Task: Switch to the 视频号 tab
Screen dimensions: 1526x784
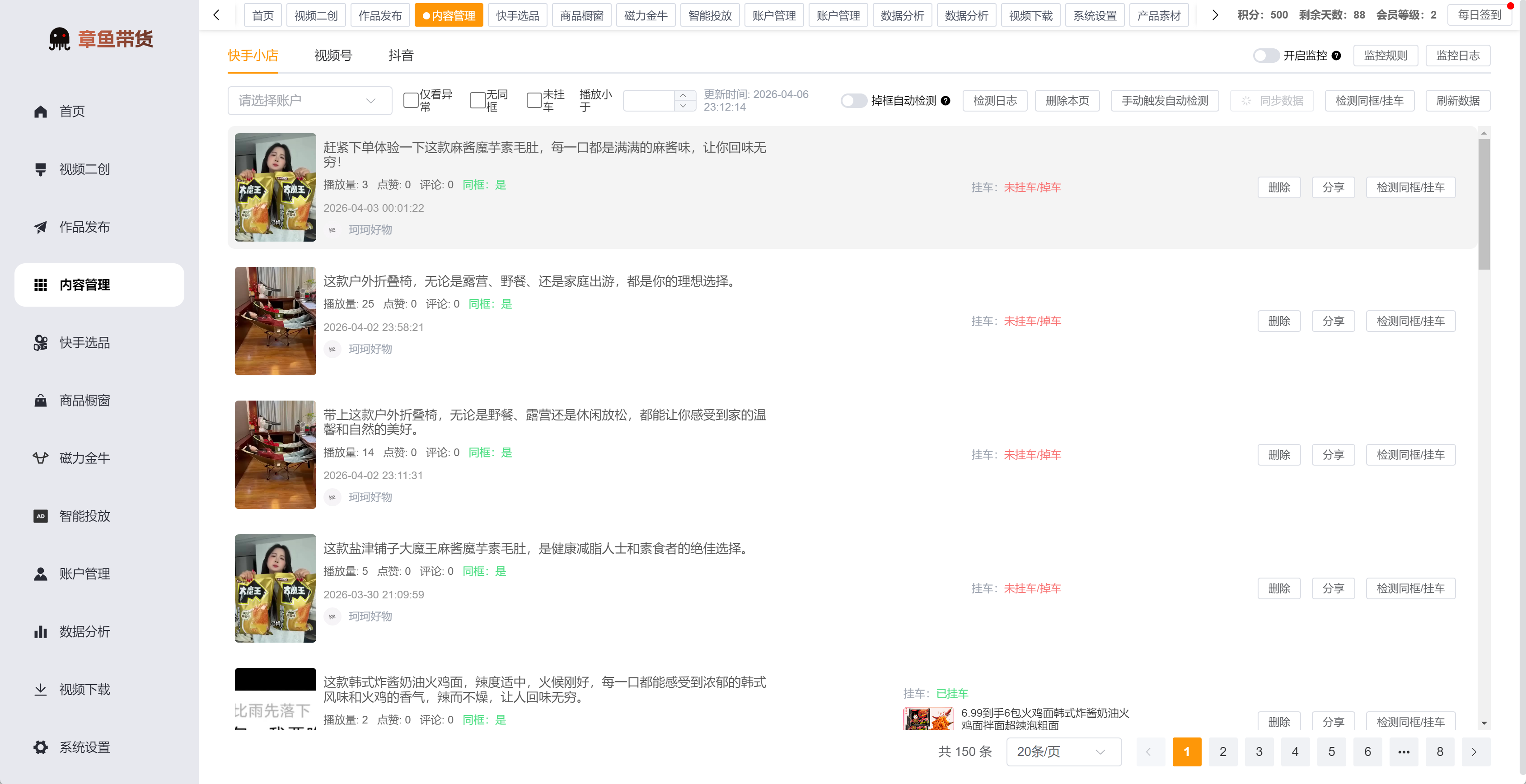Action: 333,56
